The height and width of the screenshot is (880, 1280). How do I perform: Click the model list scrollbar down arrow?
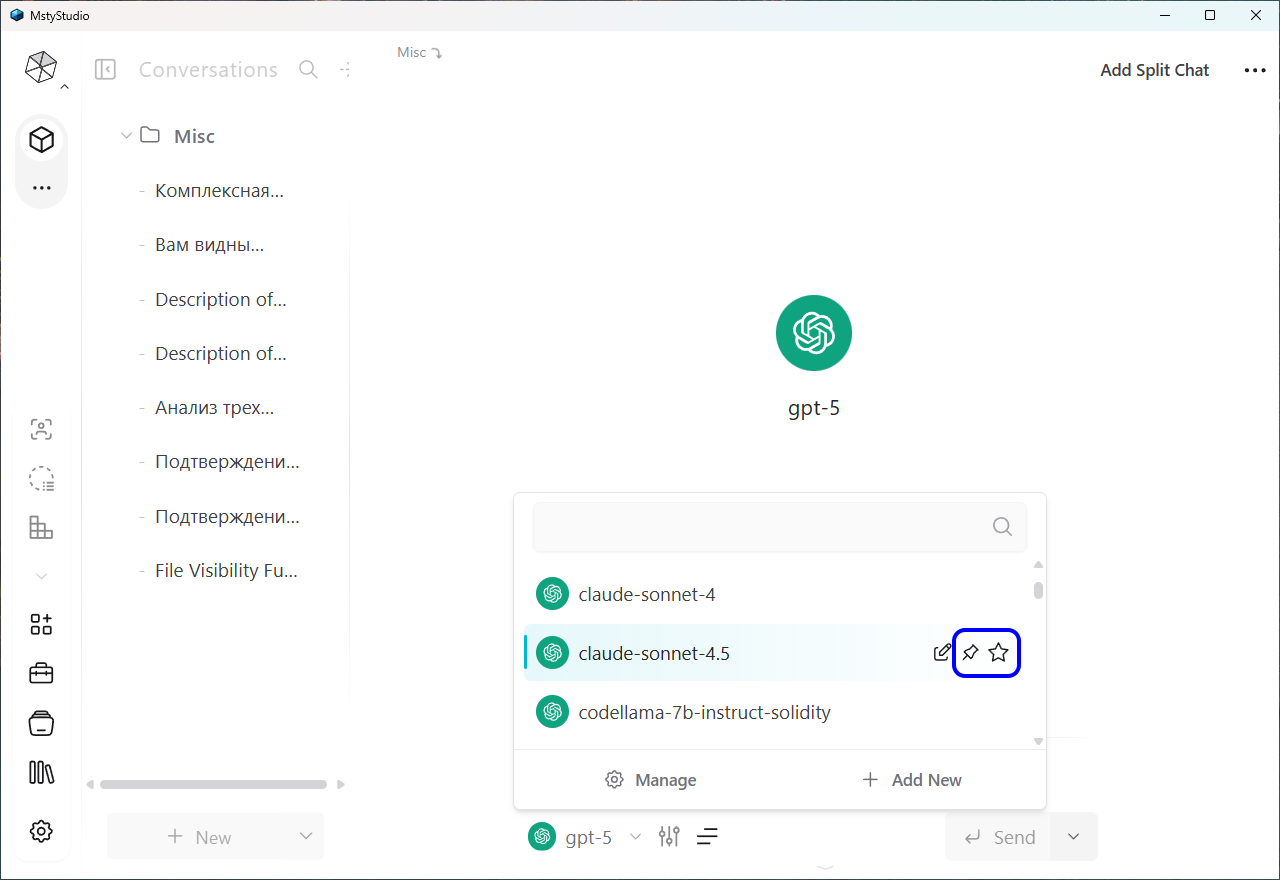tap(1038, 741)
